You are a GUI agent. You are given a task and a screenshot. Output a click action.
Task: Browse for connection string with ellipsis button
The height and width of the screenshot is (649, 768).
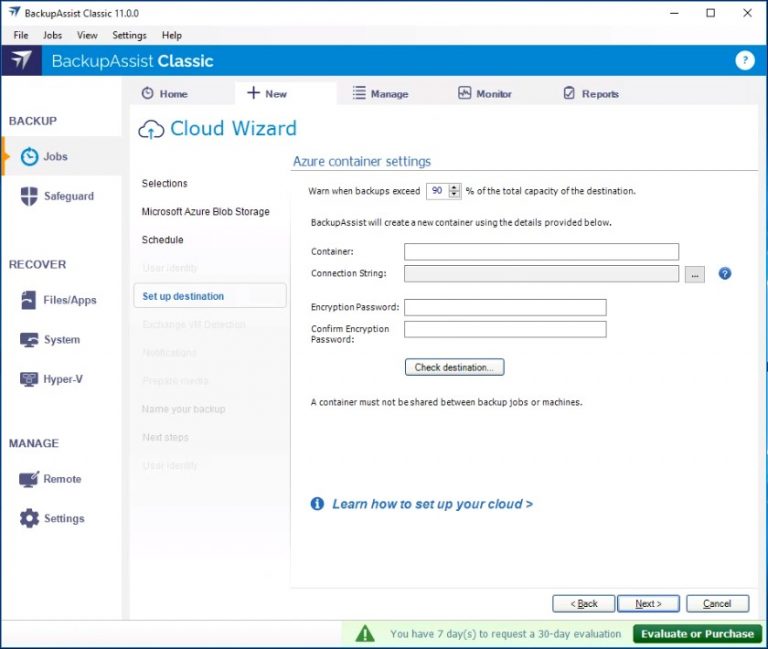click(x=695, y=274)
